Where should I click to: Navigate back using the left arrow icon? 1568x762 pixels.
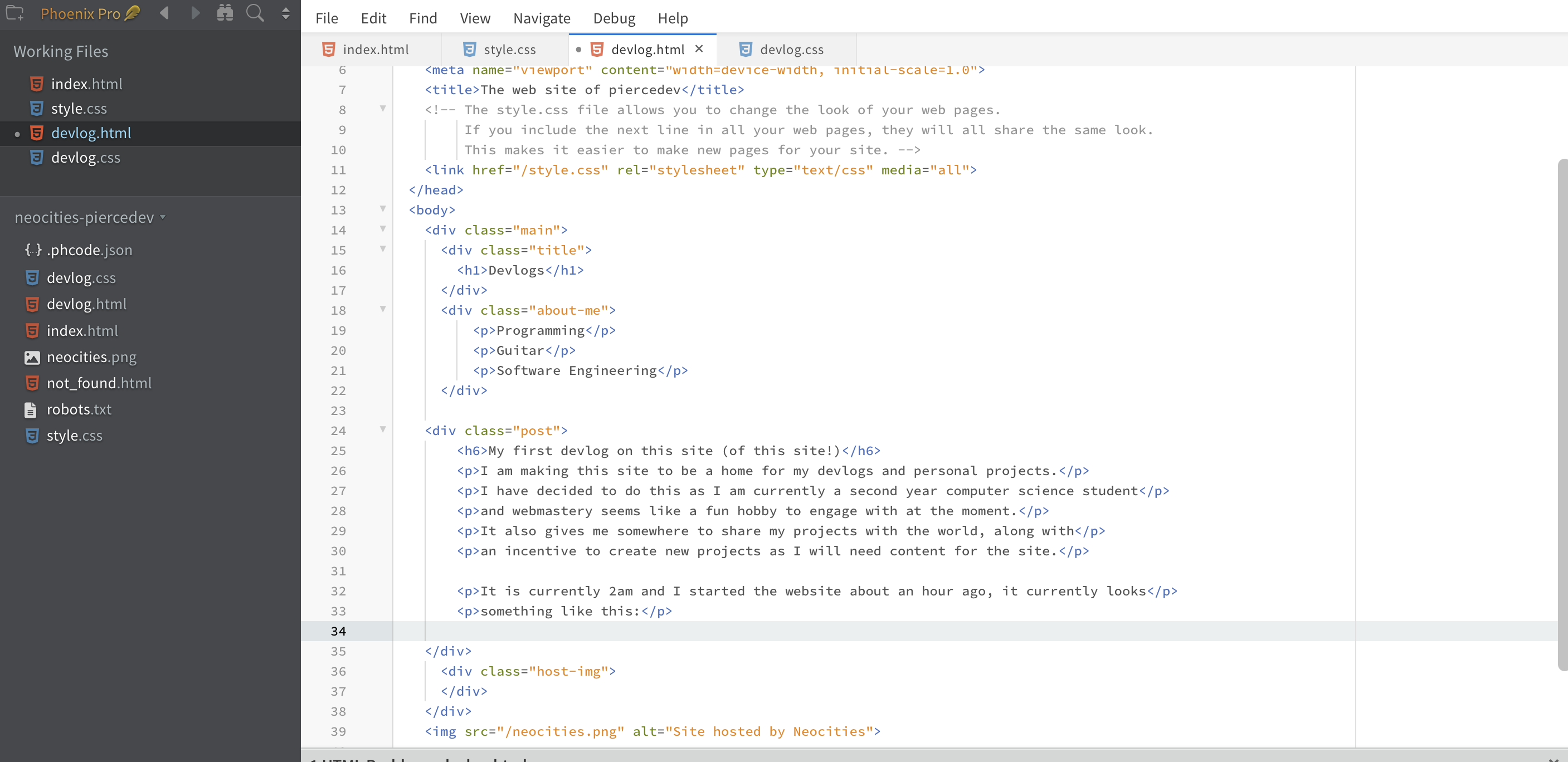pyautogui.click(x=163, y=13)
